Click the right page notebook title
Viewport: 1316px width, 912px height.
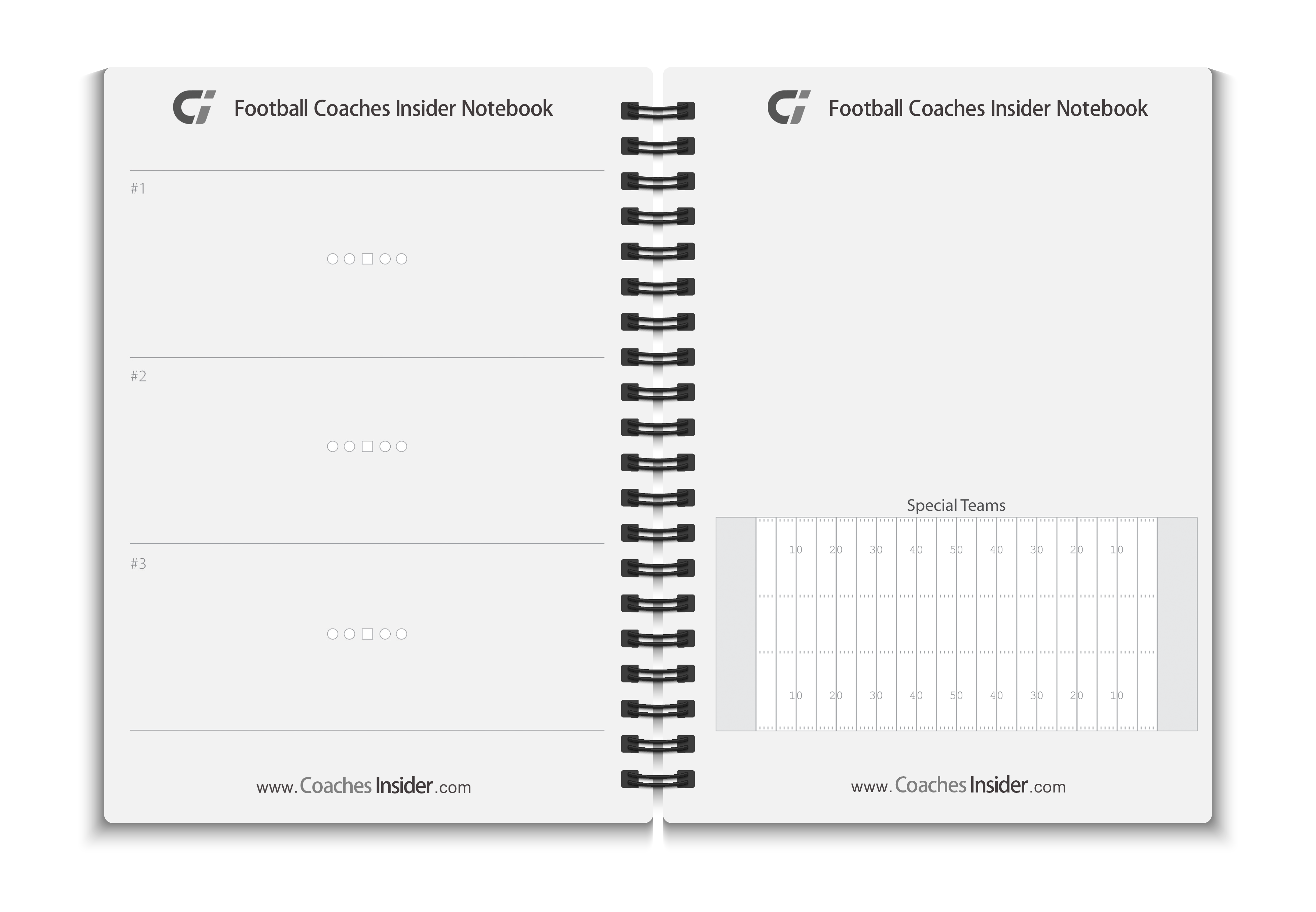(988, 108)
